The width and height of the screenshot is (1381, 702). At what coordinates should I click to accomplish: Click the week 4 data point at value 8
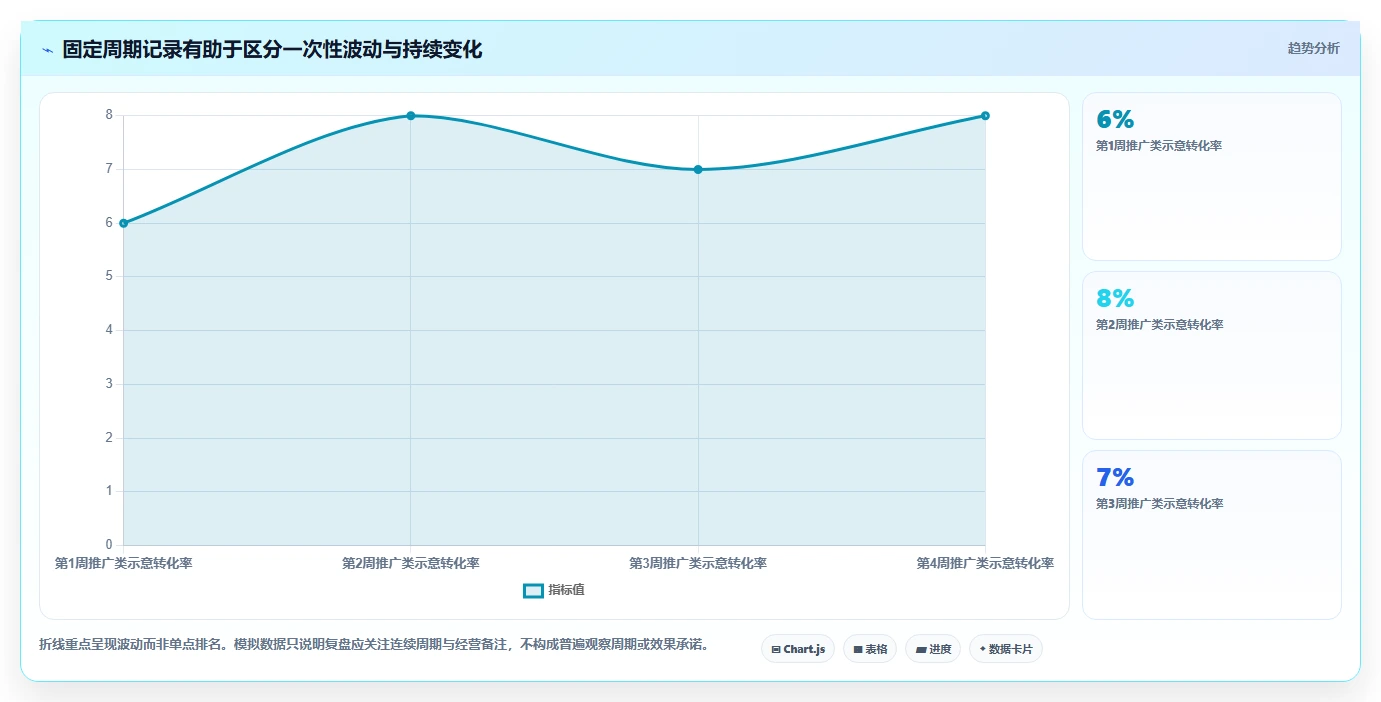coord(985,116)
